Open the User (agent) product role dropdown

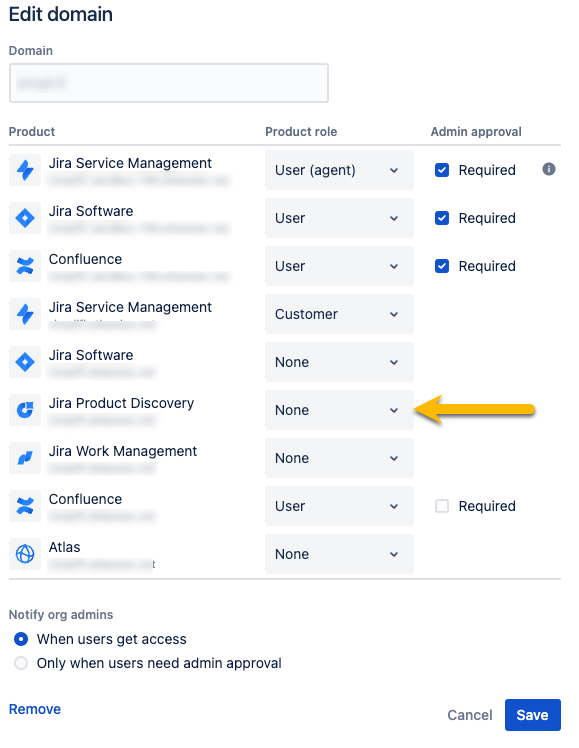339,170
